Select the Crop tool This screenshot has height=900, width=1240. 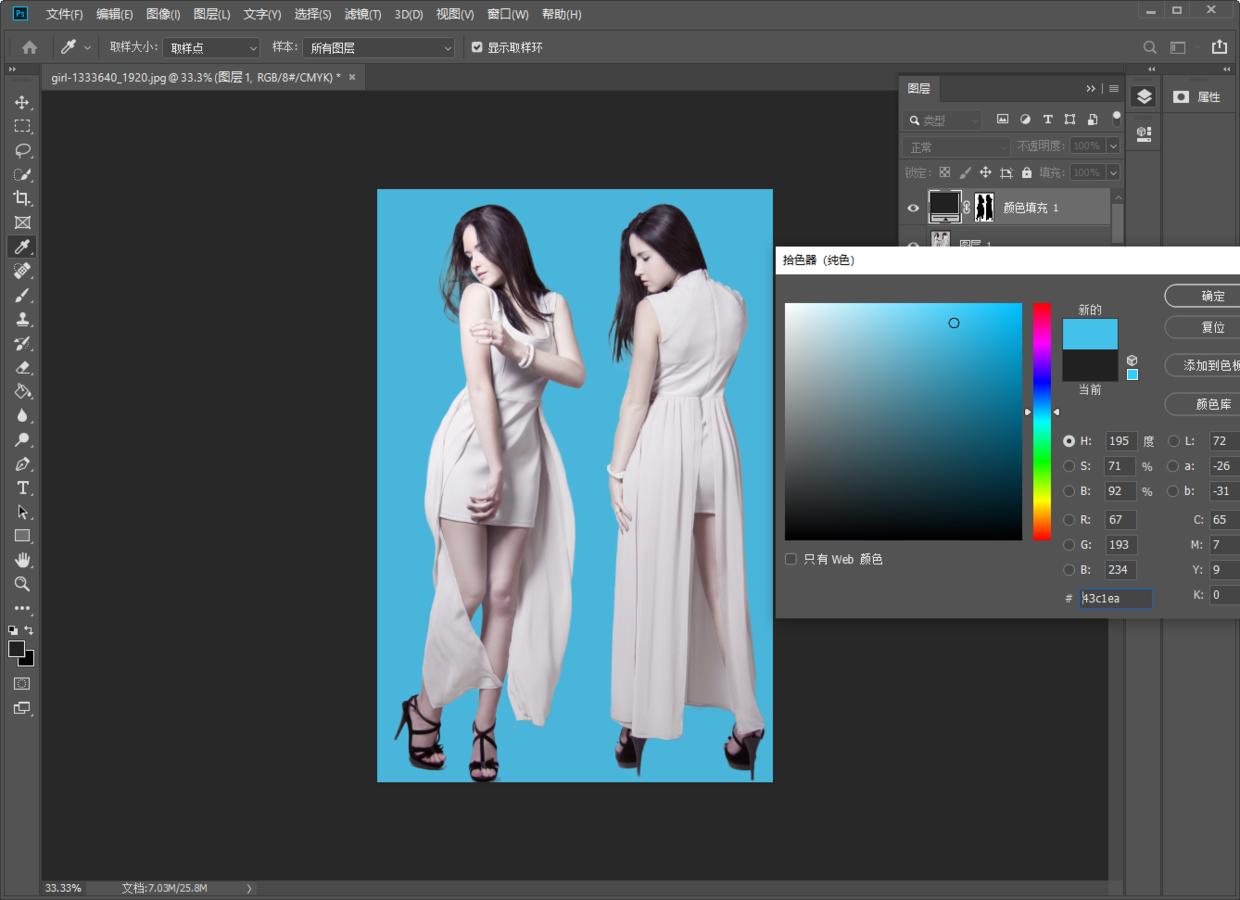click(22, 199)
